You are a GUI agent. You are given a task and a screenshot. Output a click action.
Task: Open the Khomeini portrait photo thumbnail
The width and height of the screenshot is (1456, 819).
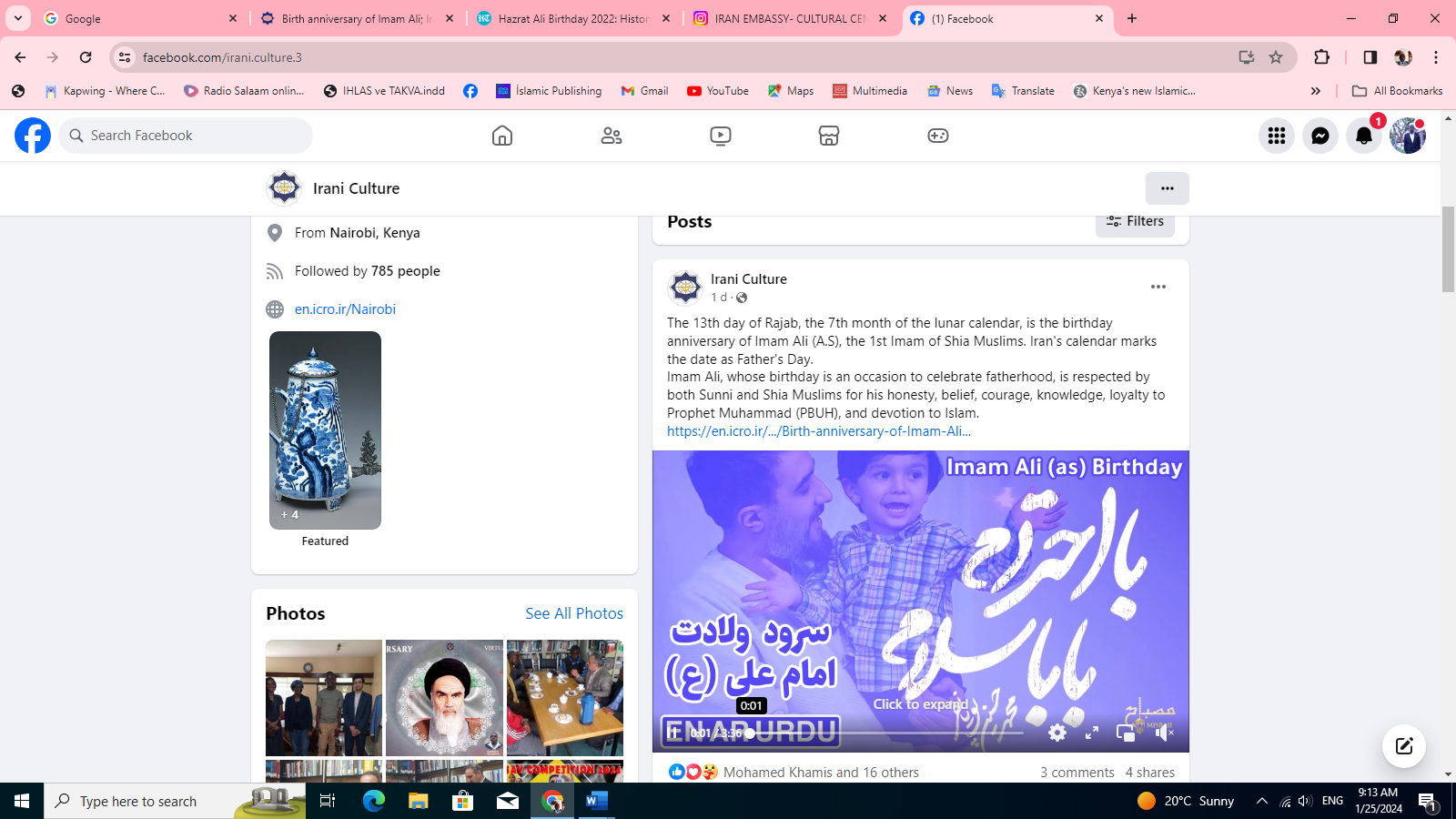point(444,698)
